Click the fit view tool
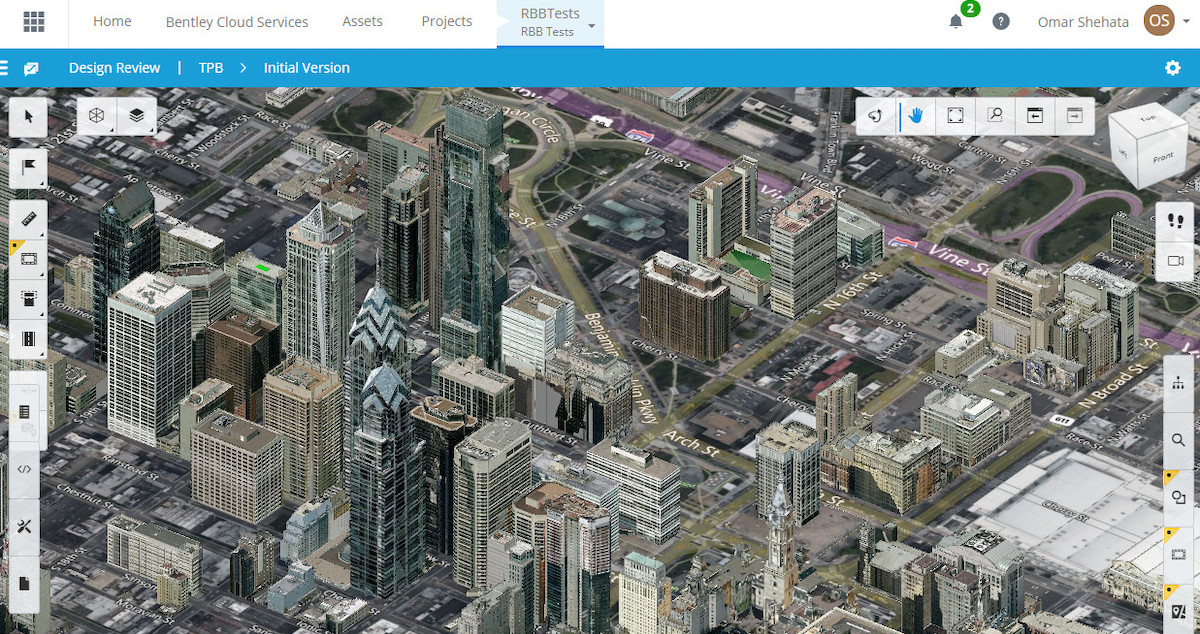Screen dimensions: 1200x634 tap(956, 116)
